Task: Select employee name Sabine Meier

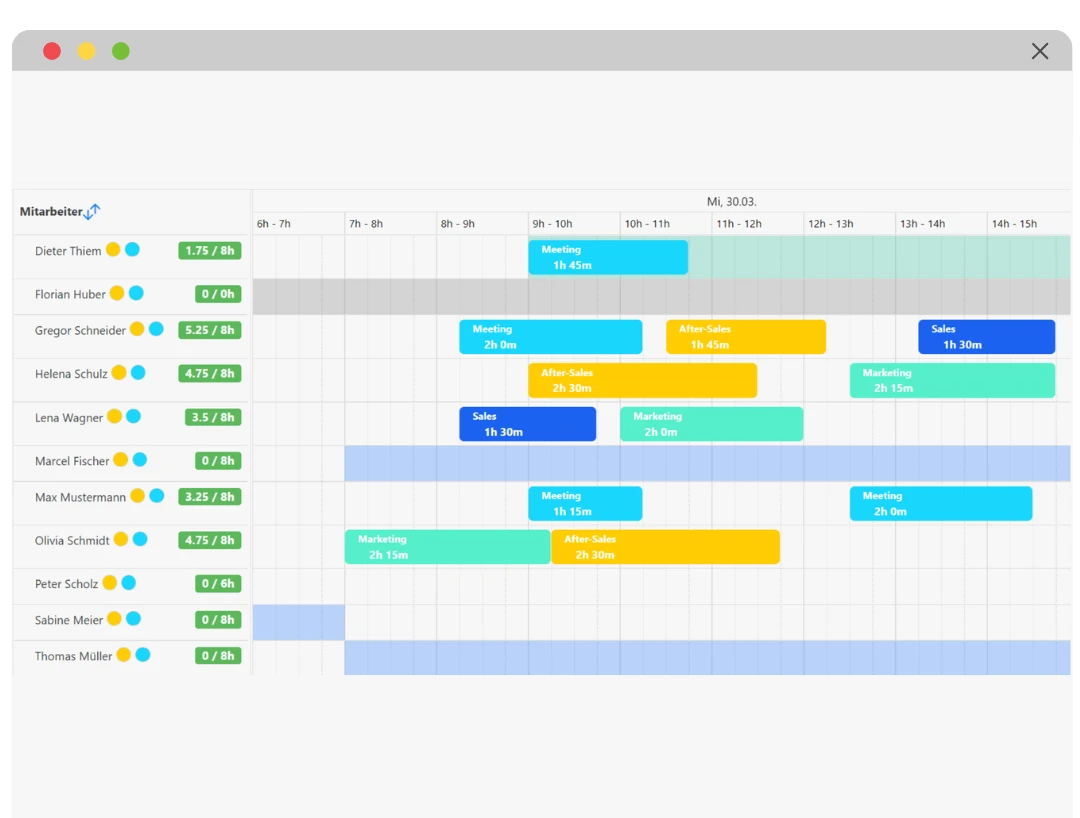Action: tap(69, 620)
